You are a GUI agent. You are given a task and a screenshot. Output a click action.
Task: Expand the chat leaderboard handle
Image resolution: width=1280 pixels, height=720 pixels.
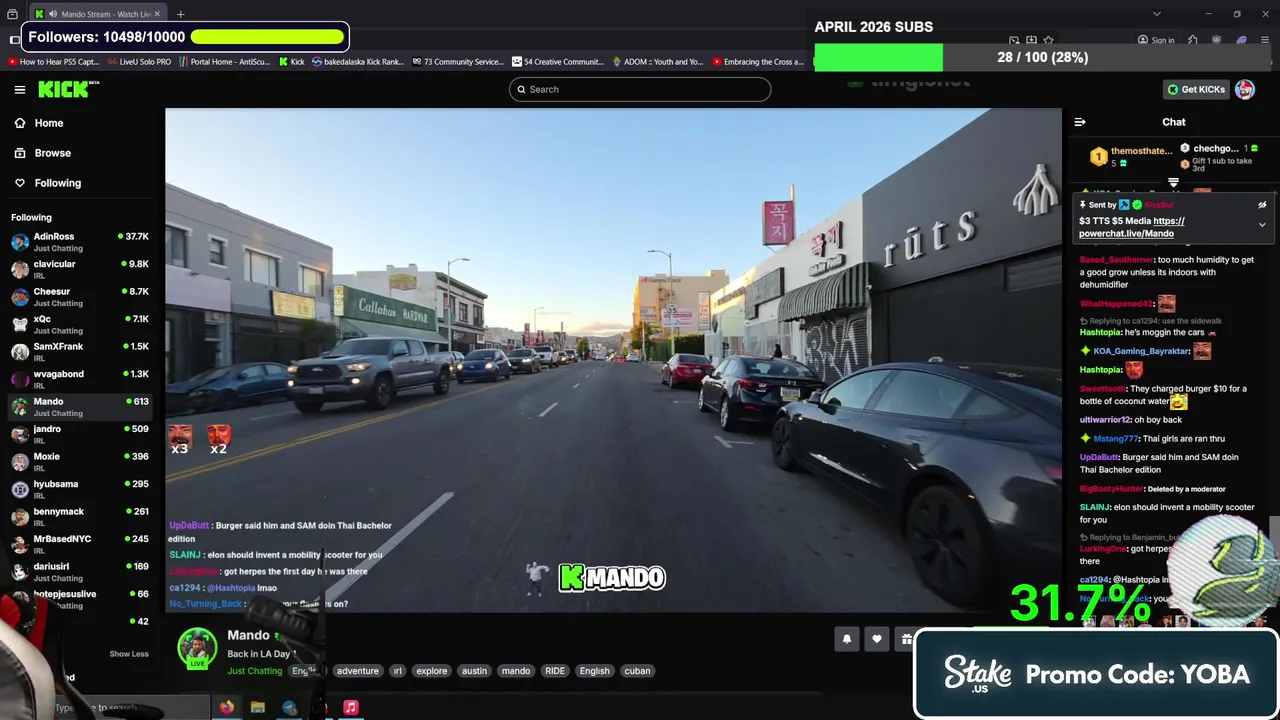point(1173,183)
